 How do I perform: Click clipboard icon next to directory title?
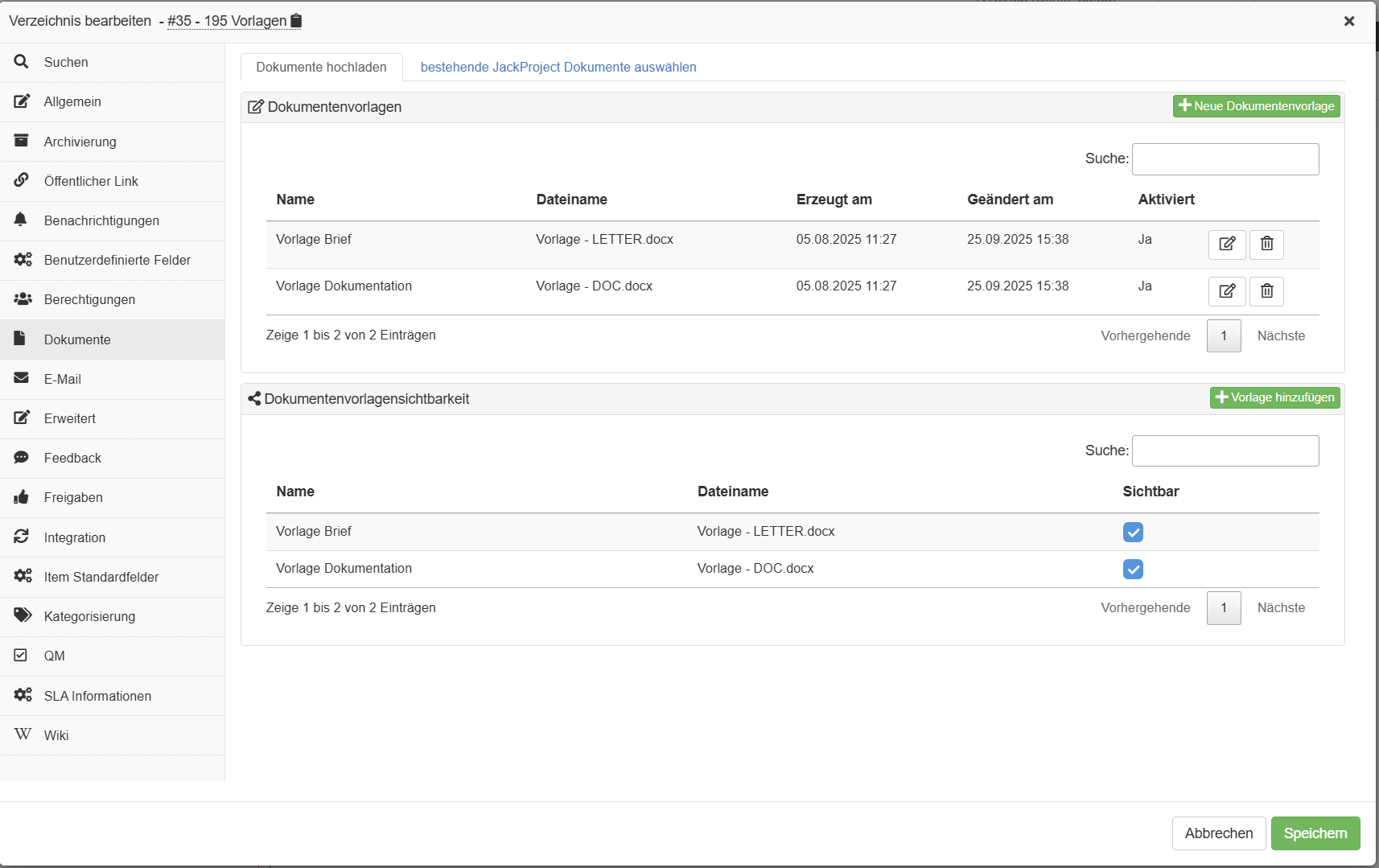(296, 21)
